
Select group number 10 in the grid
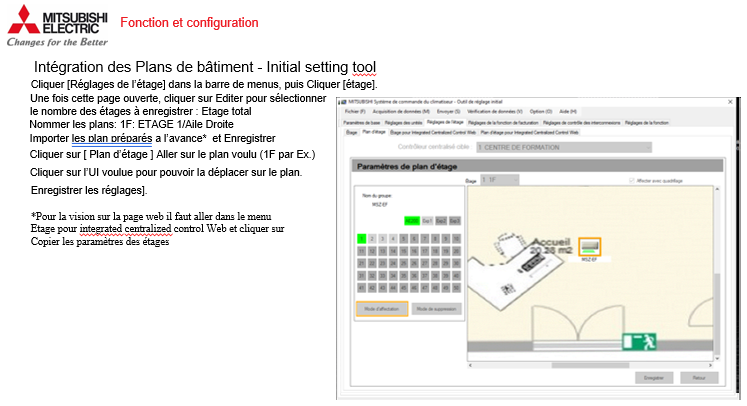coord(456,238)
